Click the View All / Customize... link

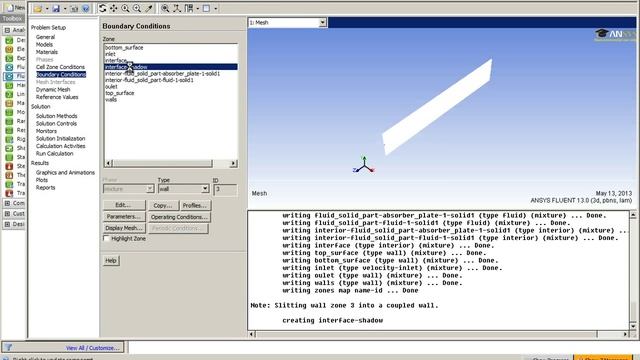pyautogui.click(x=93, y=348)
